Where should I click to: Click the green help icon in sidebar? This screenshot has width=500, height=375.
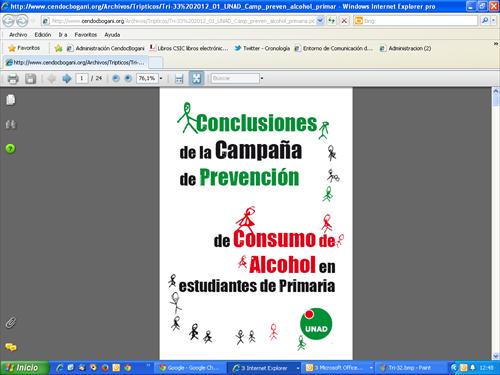[10, 148]
